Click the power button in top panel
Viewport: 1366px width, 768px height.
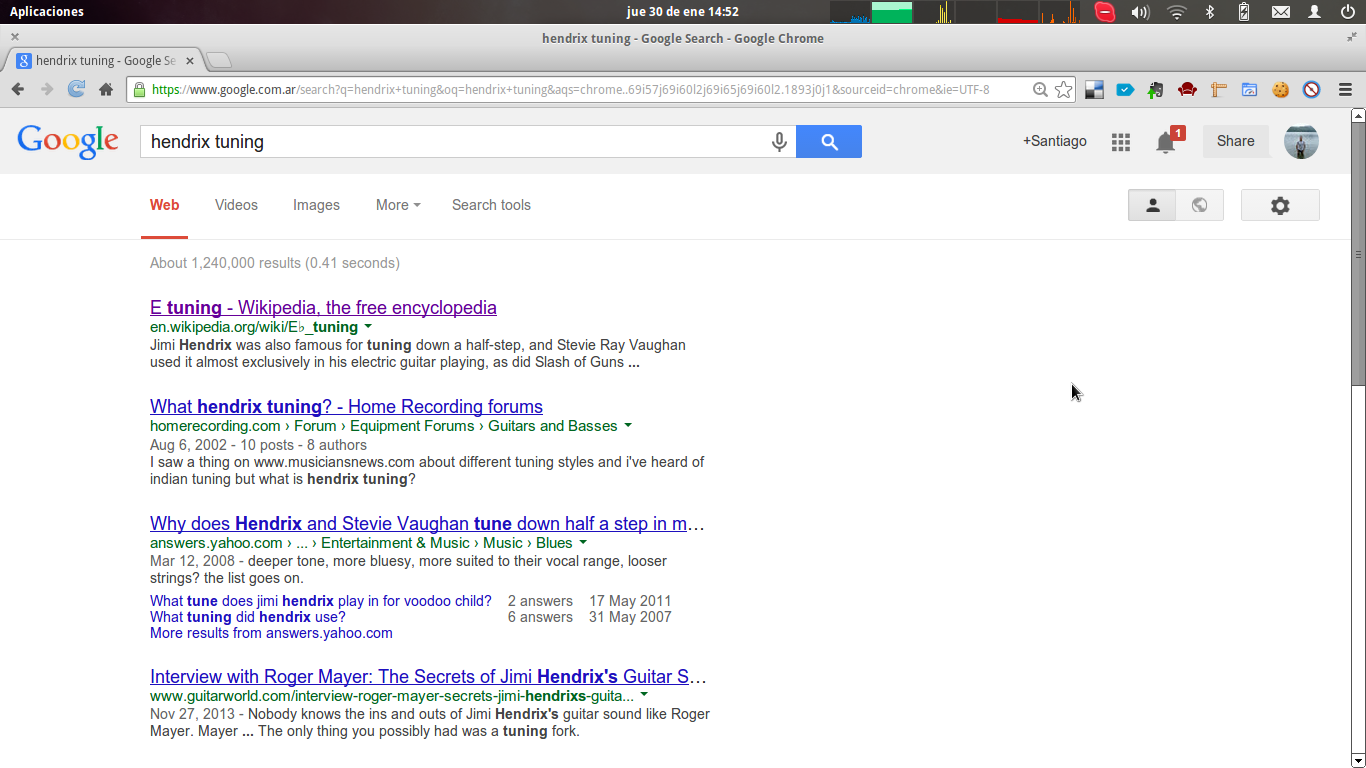point(1348,12)
